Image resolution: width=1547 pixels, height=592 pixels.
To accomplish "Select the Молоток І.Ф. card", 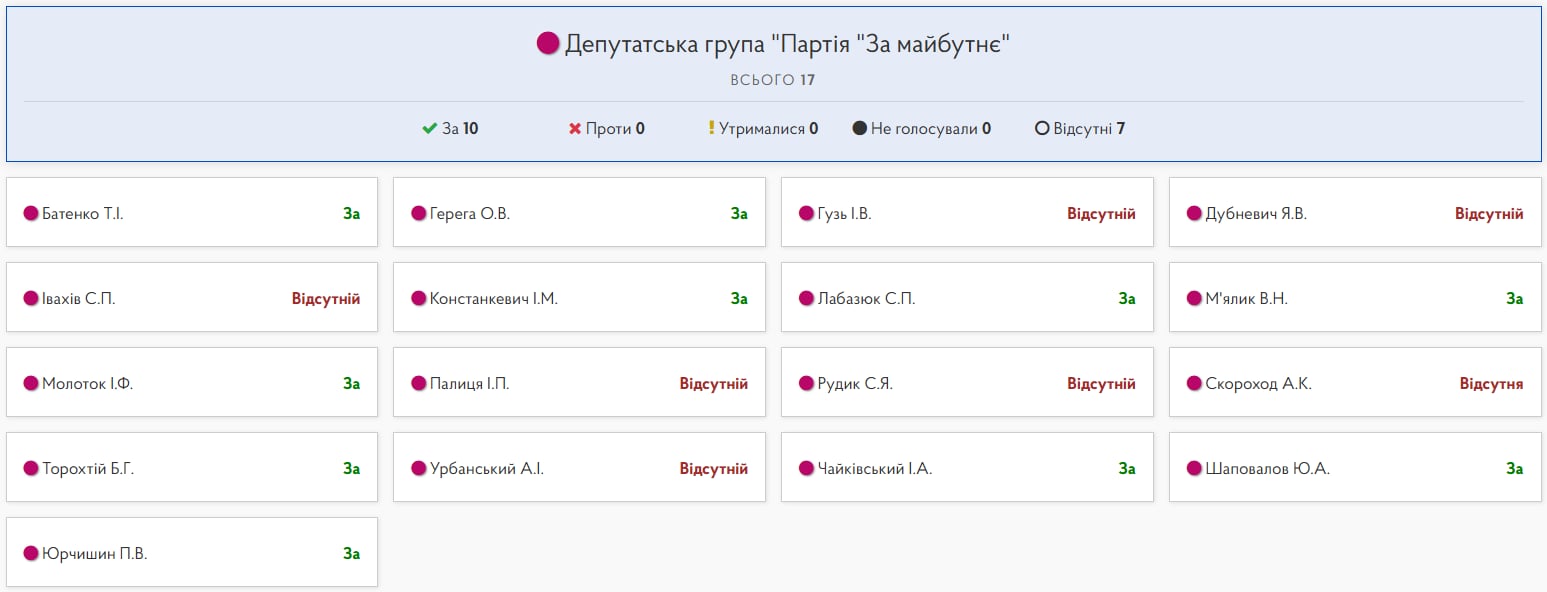I will click(x=192, y=383).
